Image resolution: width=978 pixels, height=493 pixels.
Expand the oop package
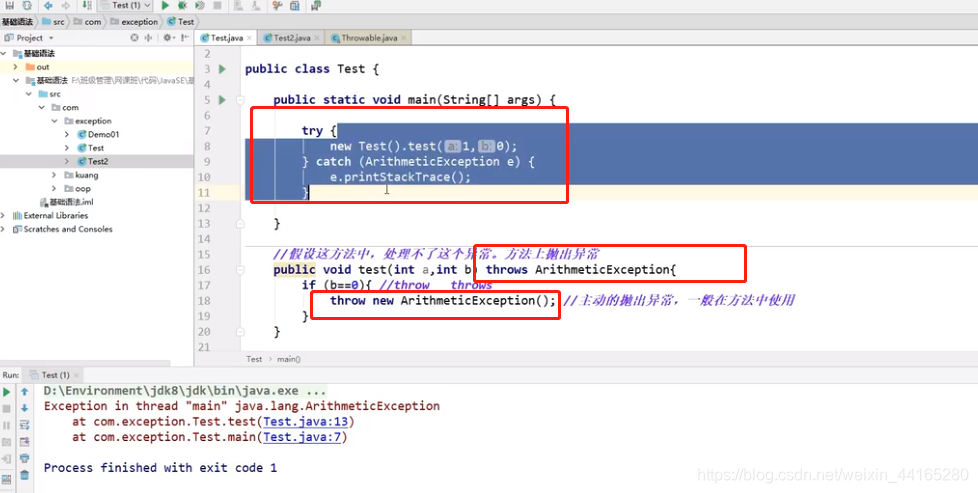(54, 188)
